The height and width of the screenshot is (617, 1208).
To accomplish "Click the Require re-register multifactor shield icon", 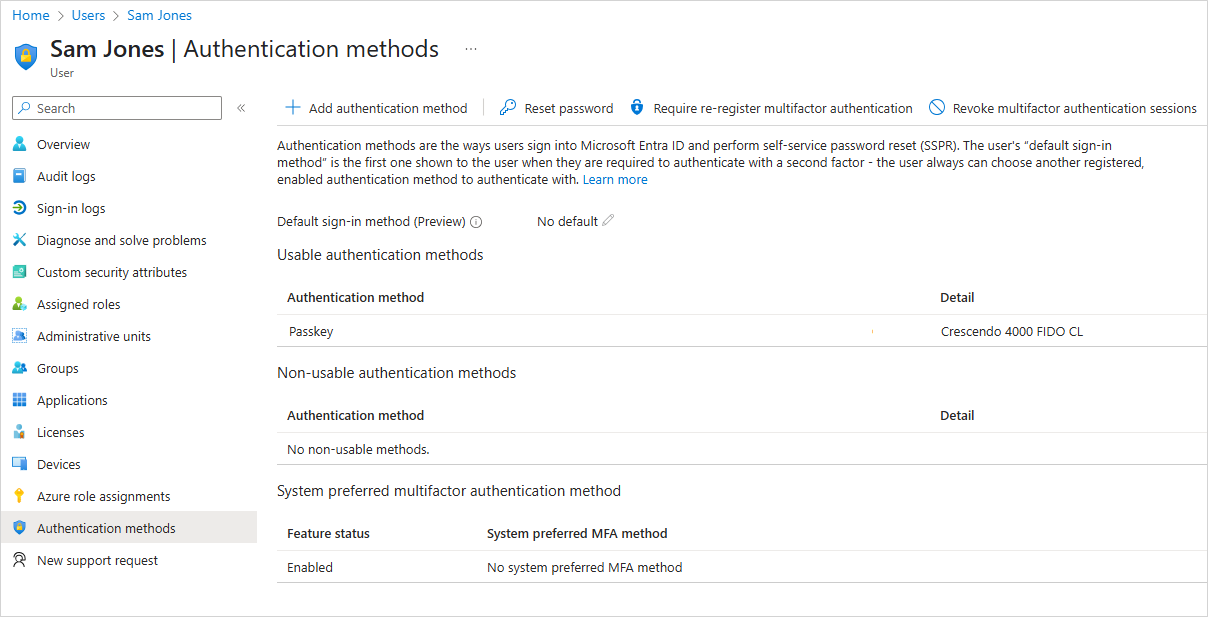I will tap(637, 108).
